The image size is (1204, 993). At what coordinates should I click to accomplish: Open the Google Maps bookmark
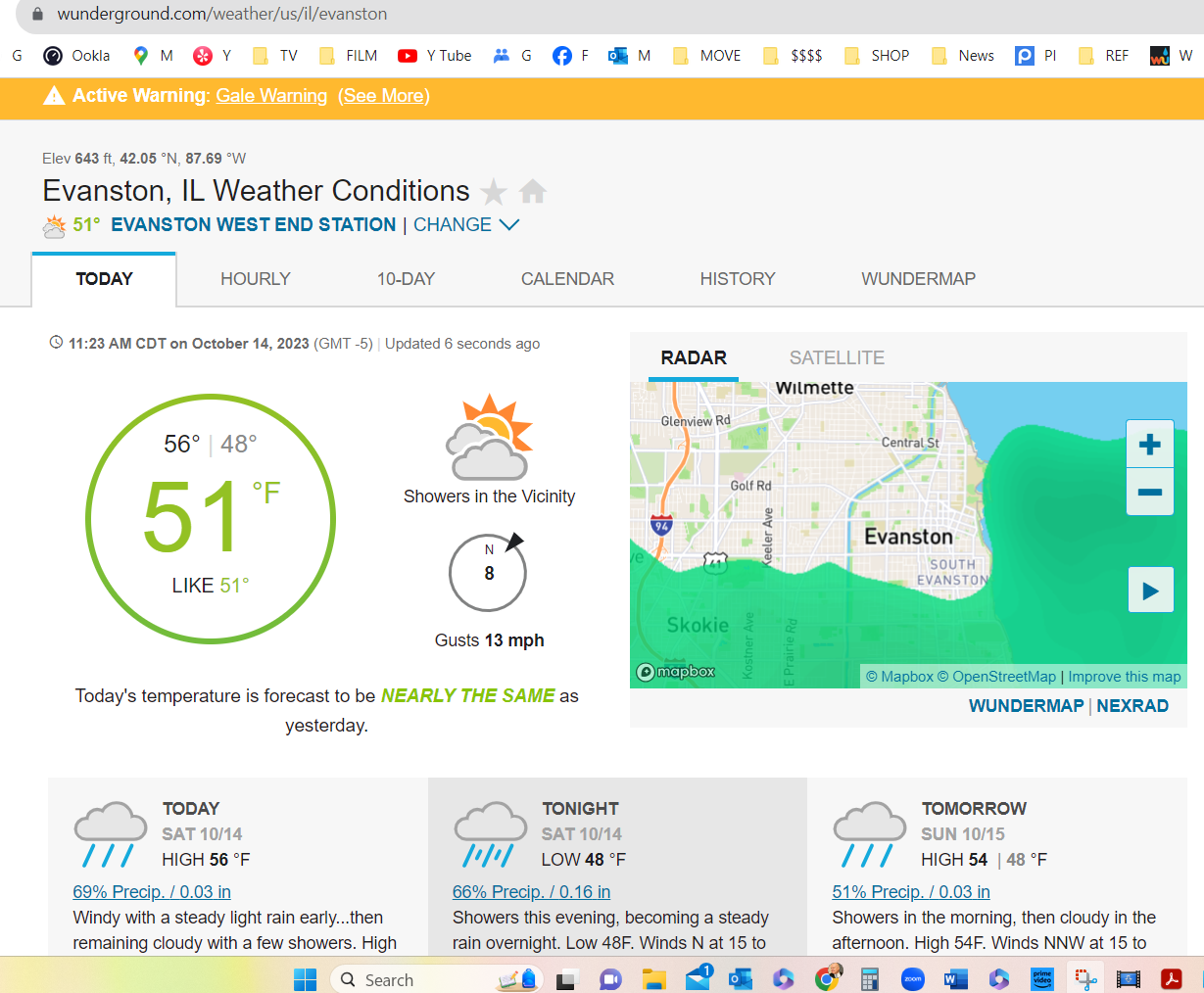[153, 56]
